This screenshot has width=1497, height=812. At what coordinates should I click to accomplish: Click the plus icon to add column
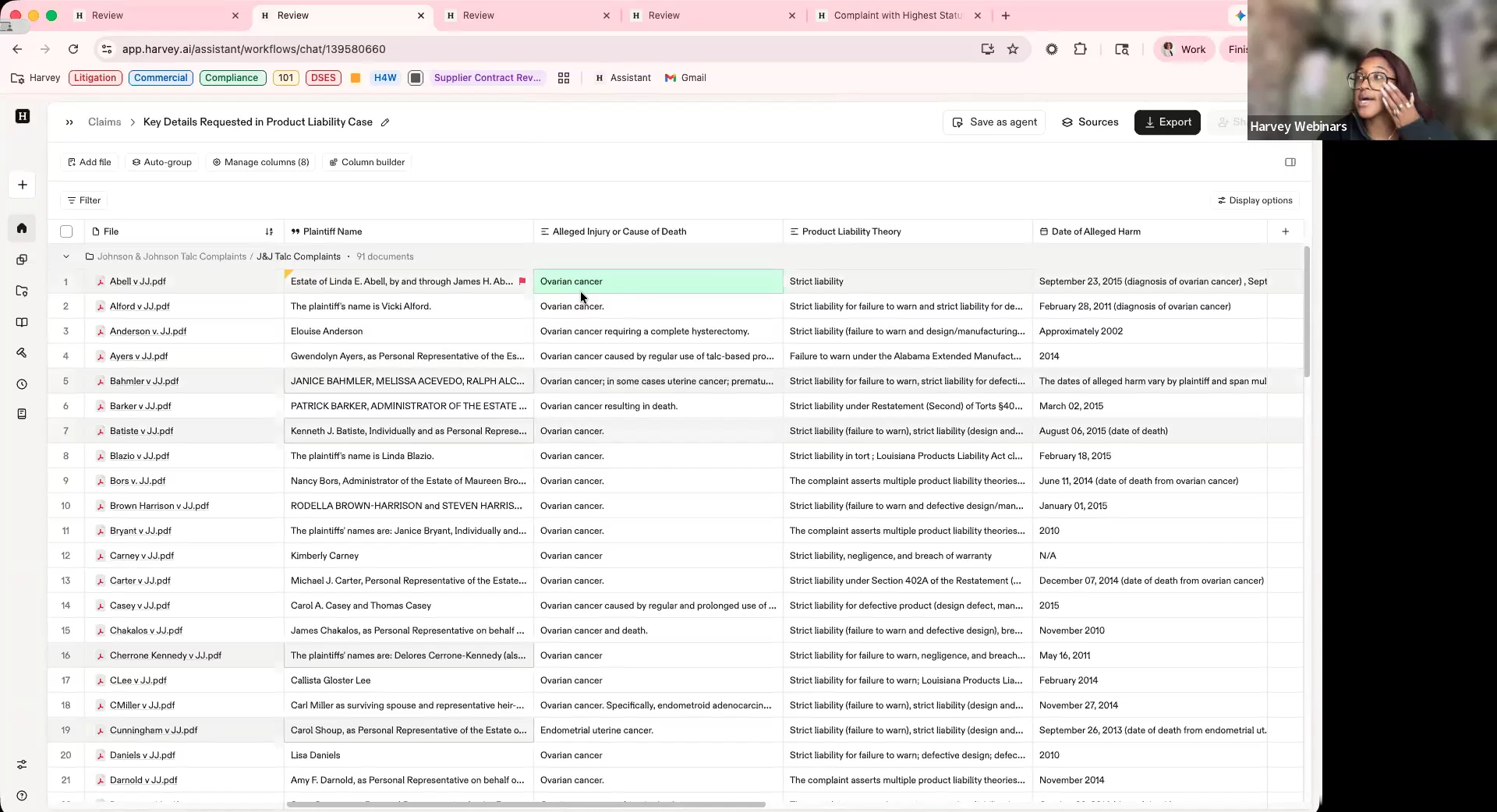pos(1286,231)
